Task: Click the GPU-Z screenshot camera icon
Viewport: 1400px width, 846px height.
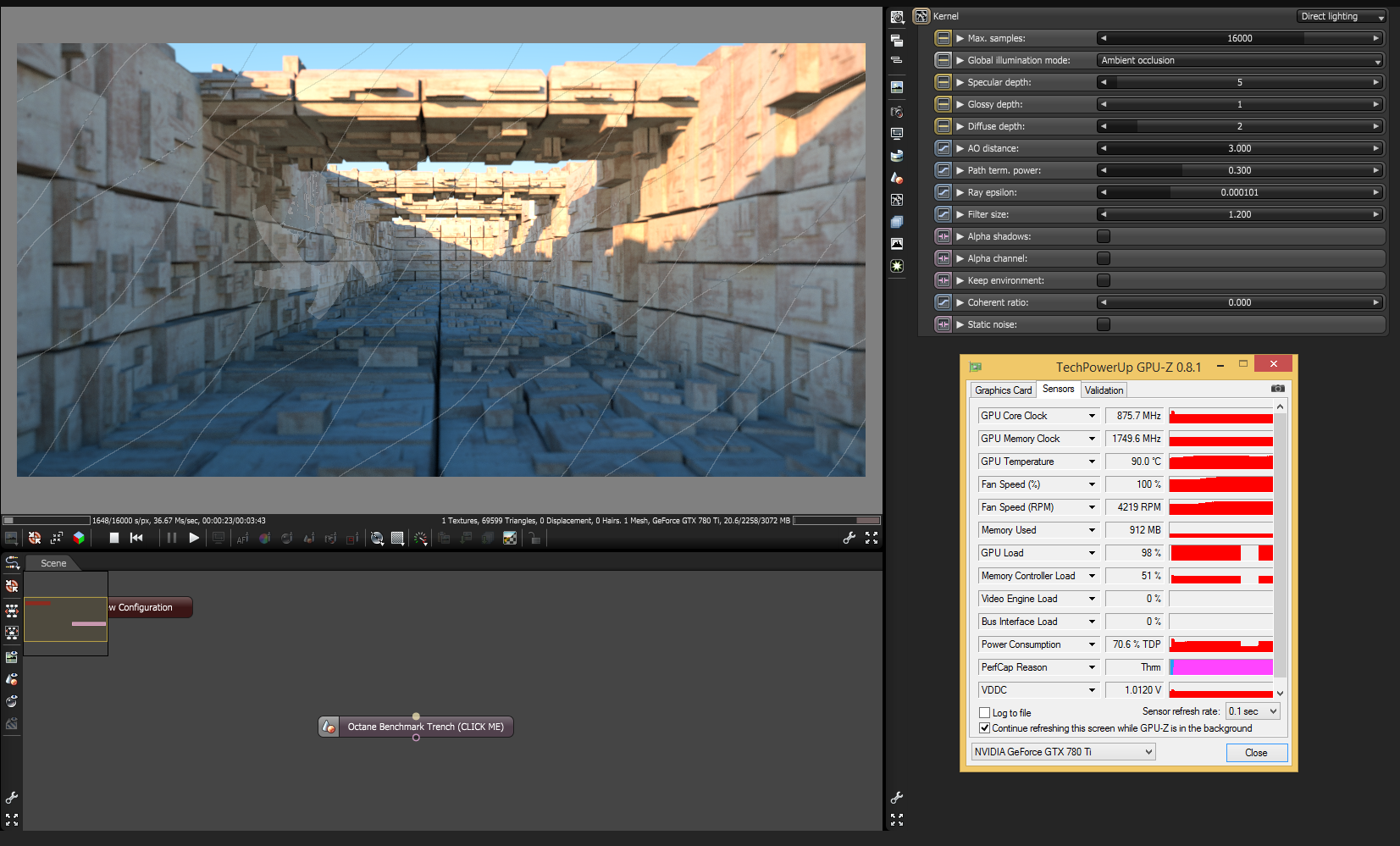Action: (1278, 389)
